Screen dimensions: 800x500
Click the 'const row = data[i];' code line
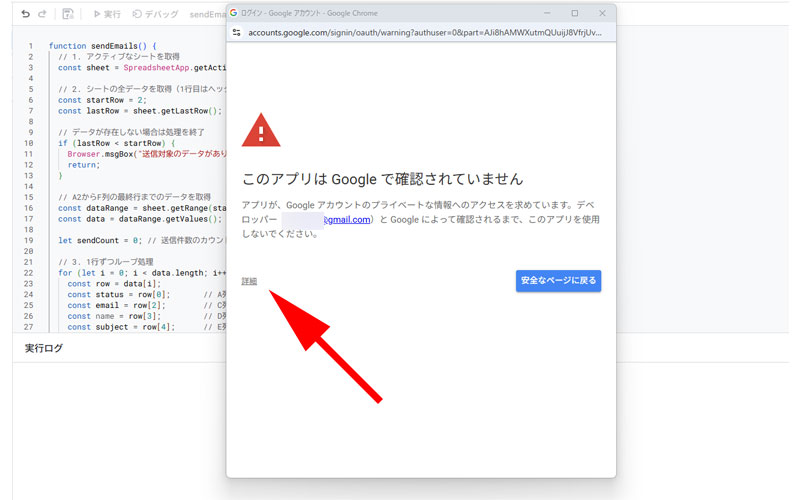114,284
